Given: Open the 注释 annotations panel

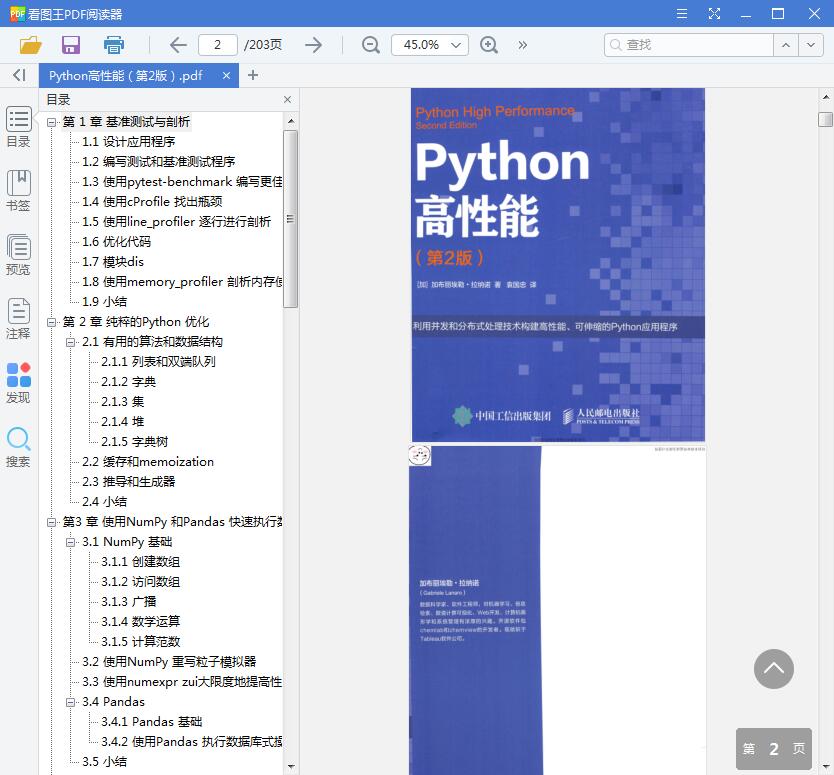Looking at the screenshot, I should coord(18,320).
